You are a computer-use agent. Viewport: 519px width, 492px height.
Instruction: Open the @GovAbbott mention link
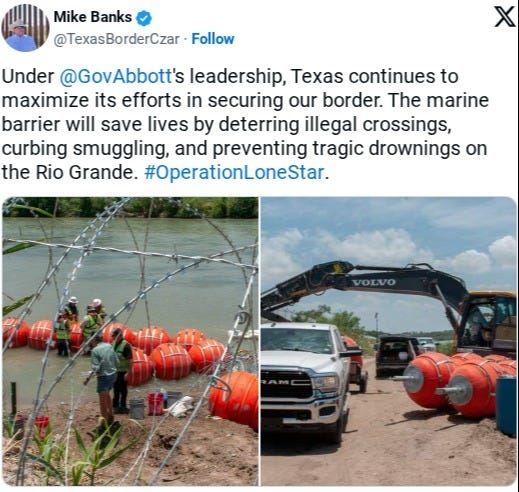click(115, 77)
